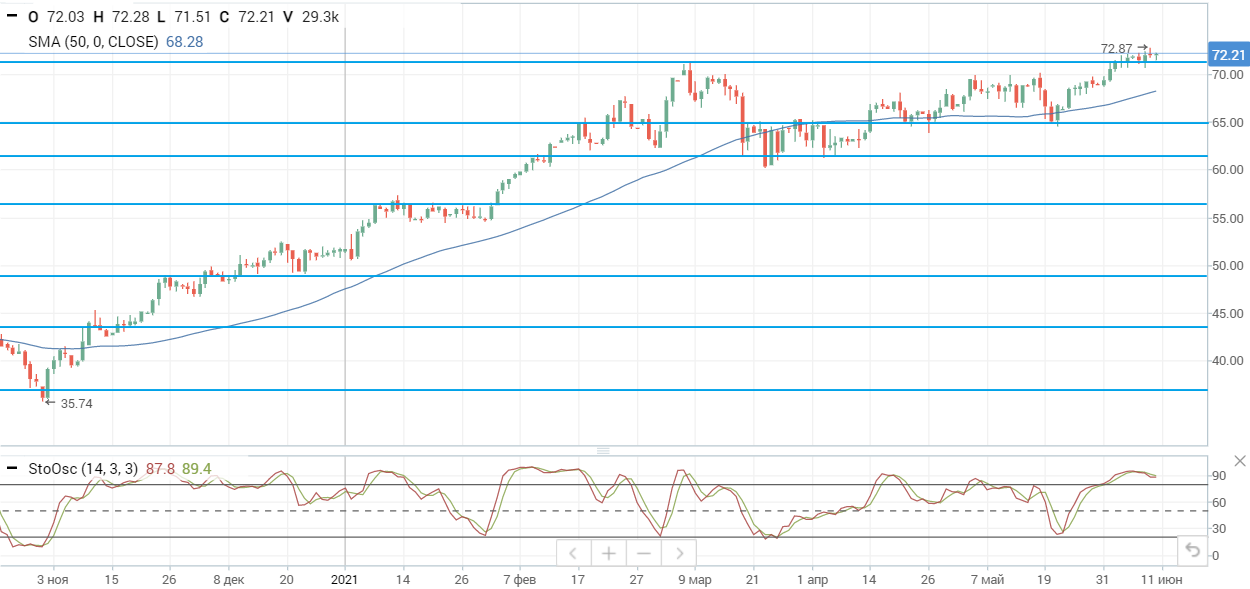Zoom in using the plus button
The image size is (1250, 589).
pyautogui.click(x=607, y=553)
